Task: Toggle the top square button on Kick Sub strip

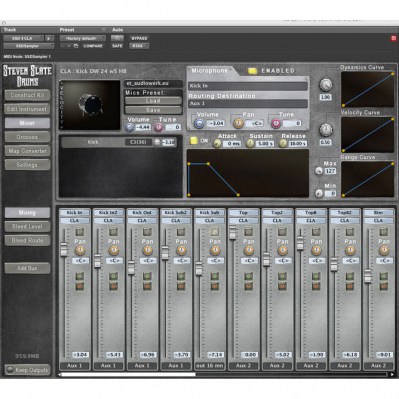Action: click(215, 232)
